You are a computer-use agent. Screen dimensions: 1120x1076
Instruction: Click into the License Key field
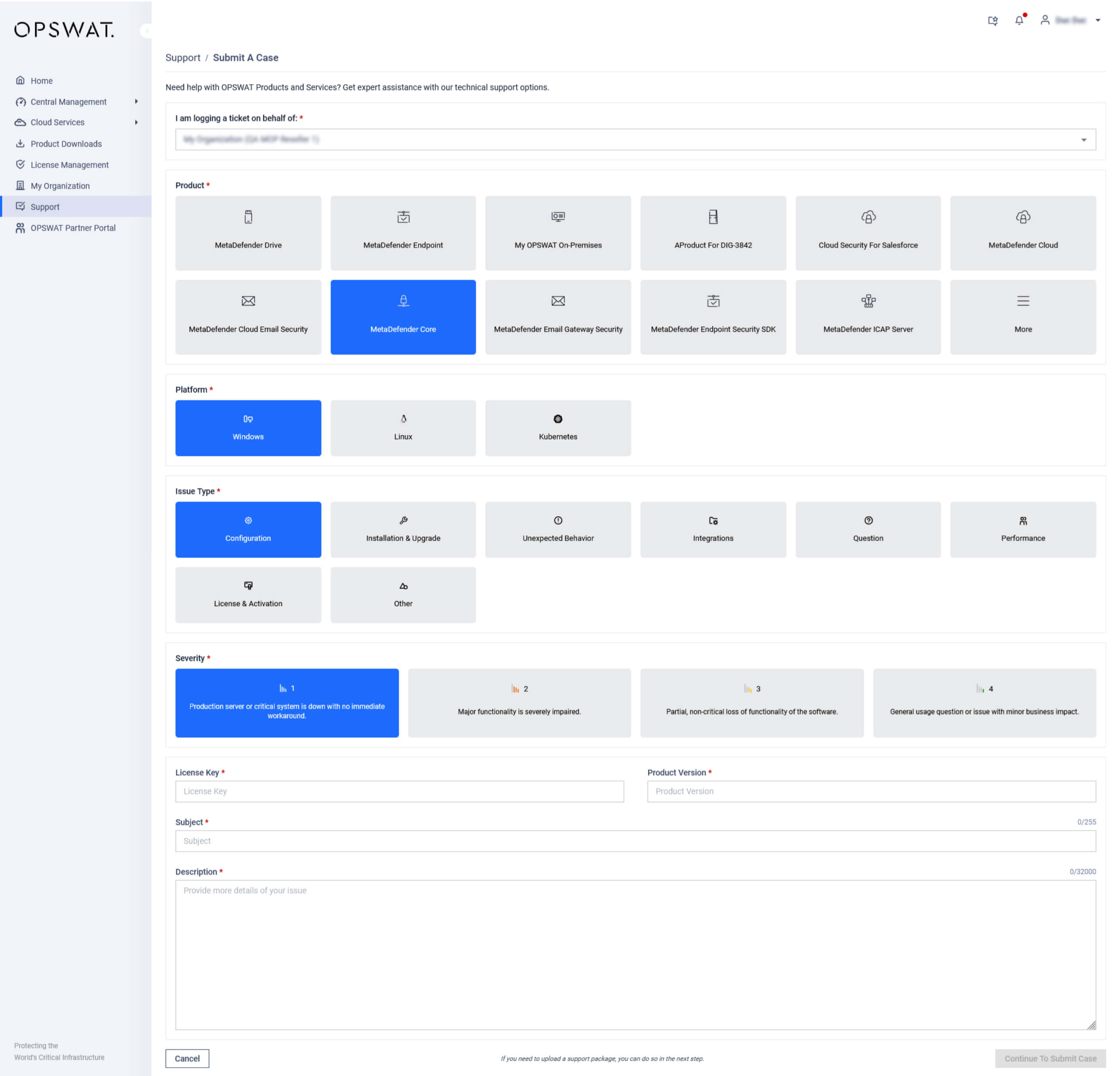coord(399,791)
